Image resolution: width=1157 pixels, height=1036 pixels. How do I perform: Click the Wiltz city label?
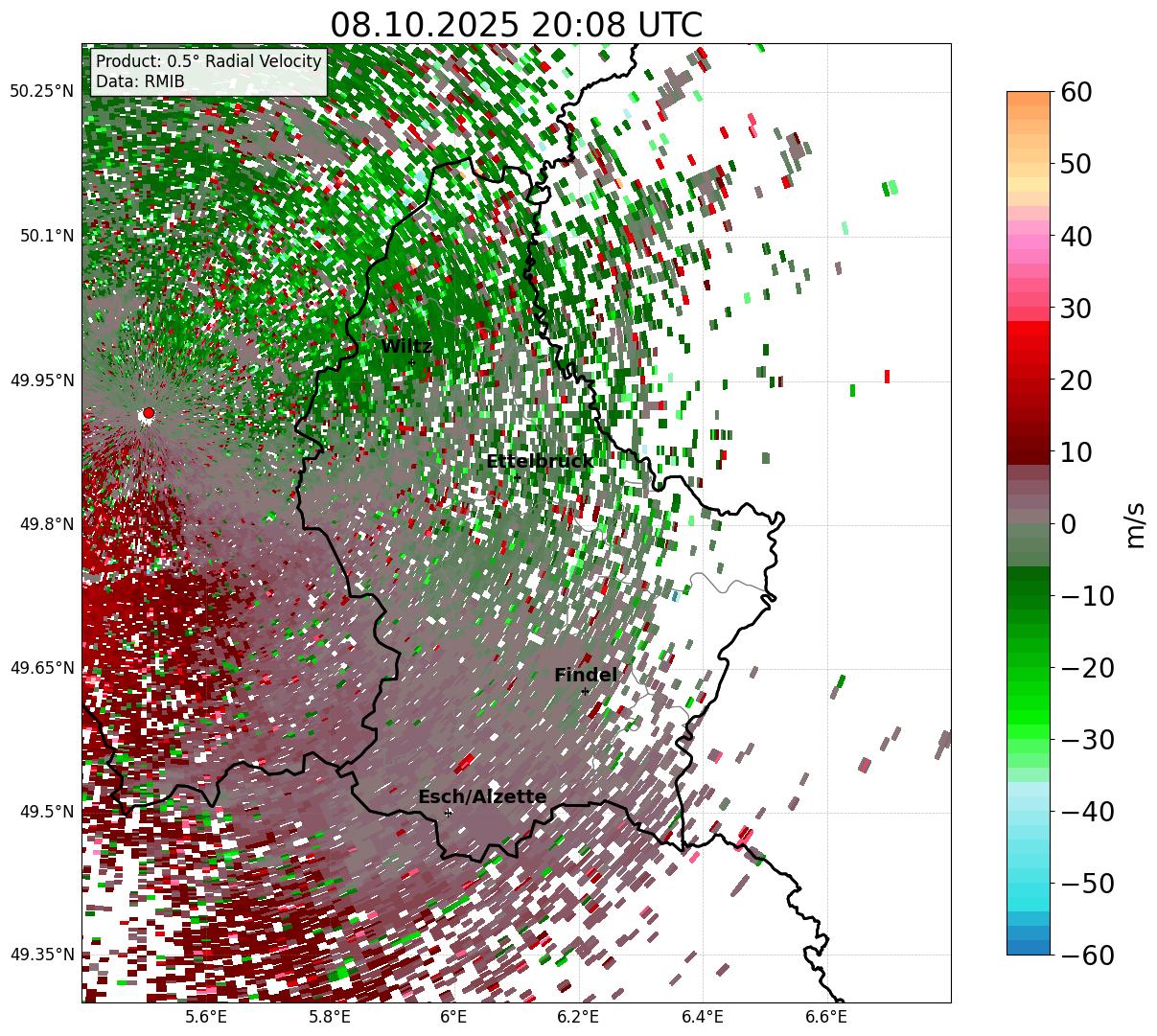click(x=407, y=346)
